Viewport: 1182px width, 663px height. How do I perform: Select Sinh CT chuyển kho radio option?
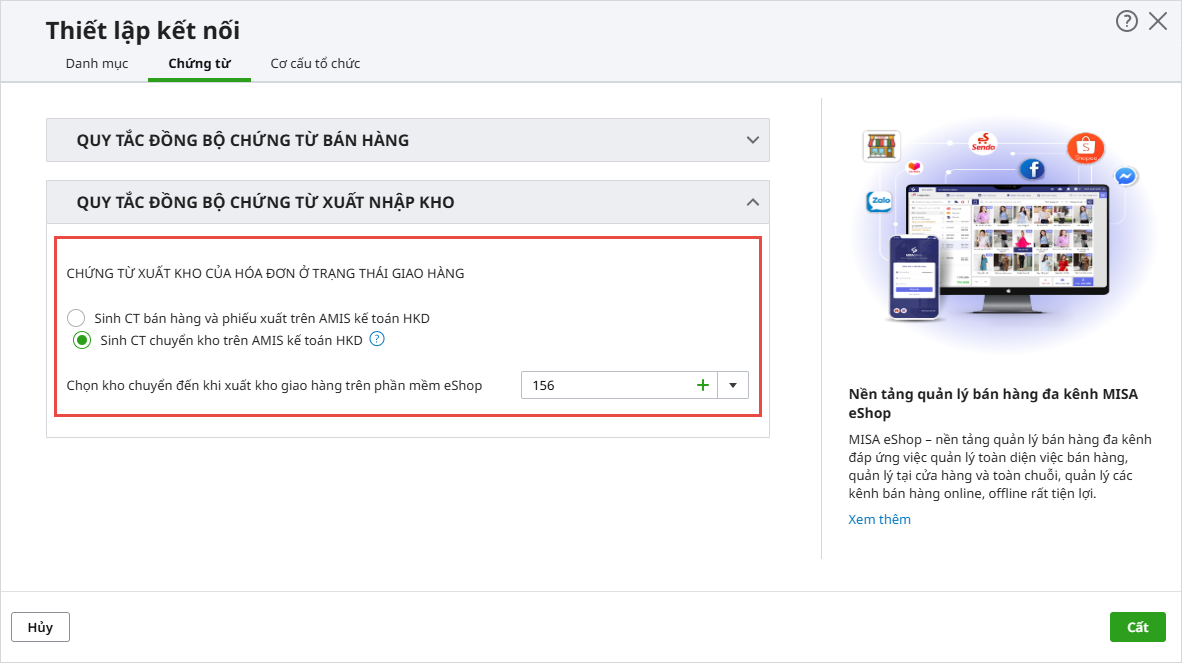82,341
